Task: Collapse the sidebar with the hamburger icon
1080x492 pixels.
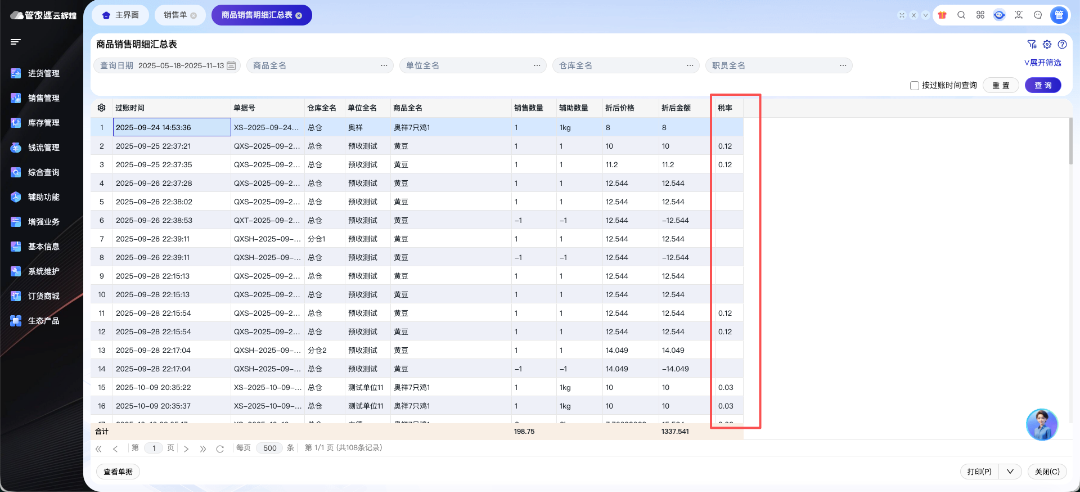Action: [x=15, y=42]
